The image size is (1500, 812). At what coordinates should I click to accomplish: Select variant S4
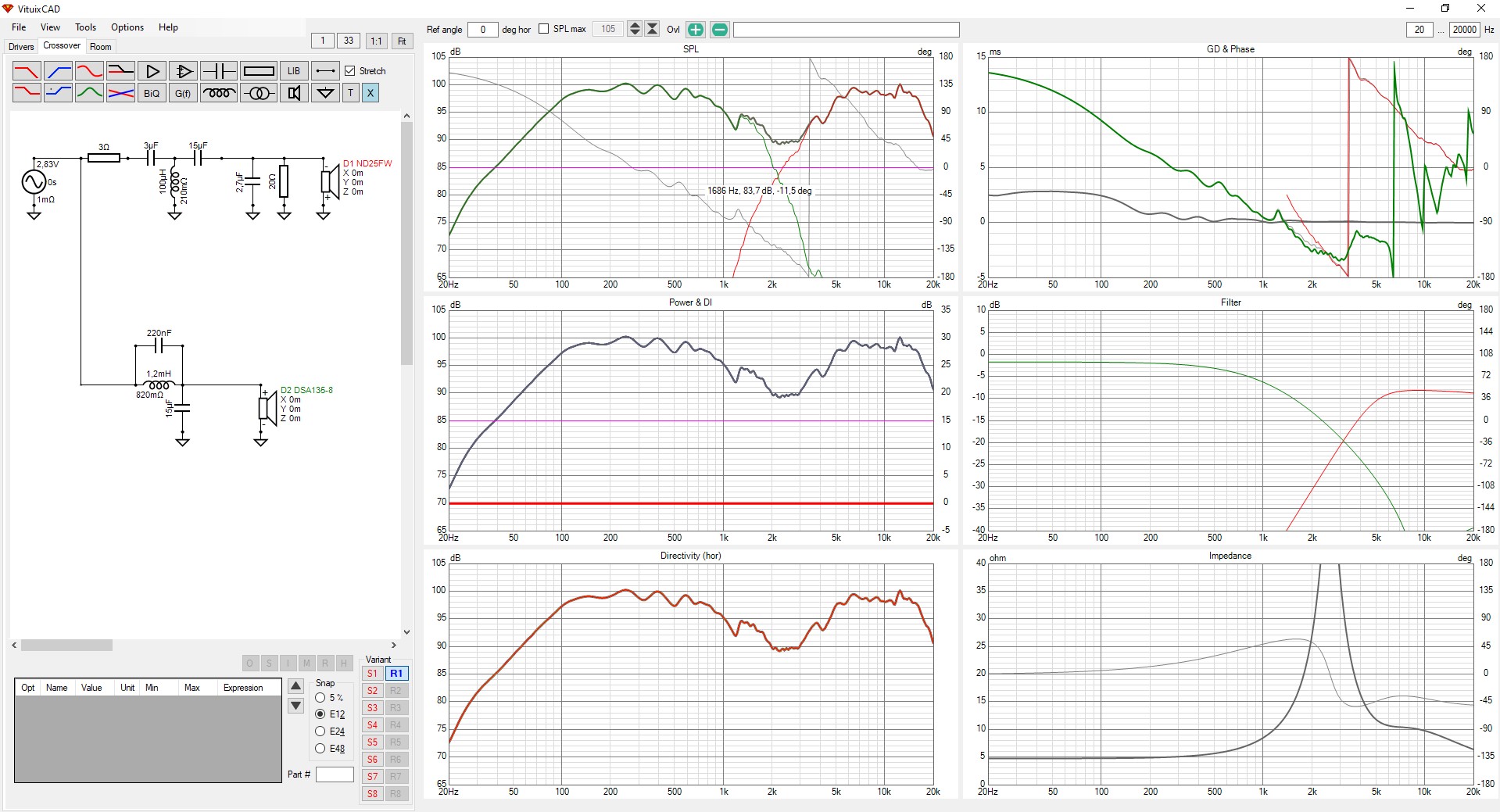coord(373,725)
